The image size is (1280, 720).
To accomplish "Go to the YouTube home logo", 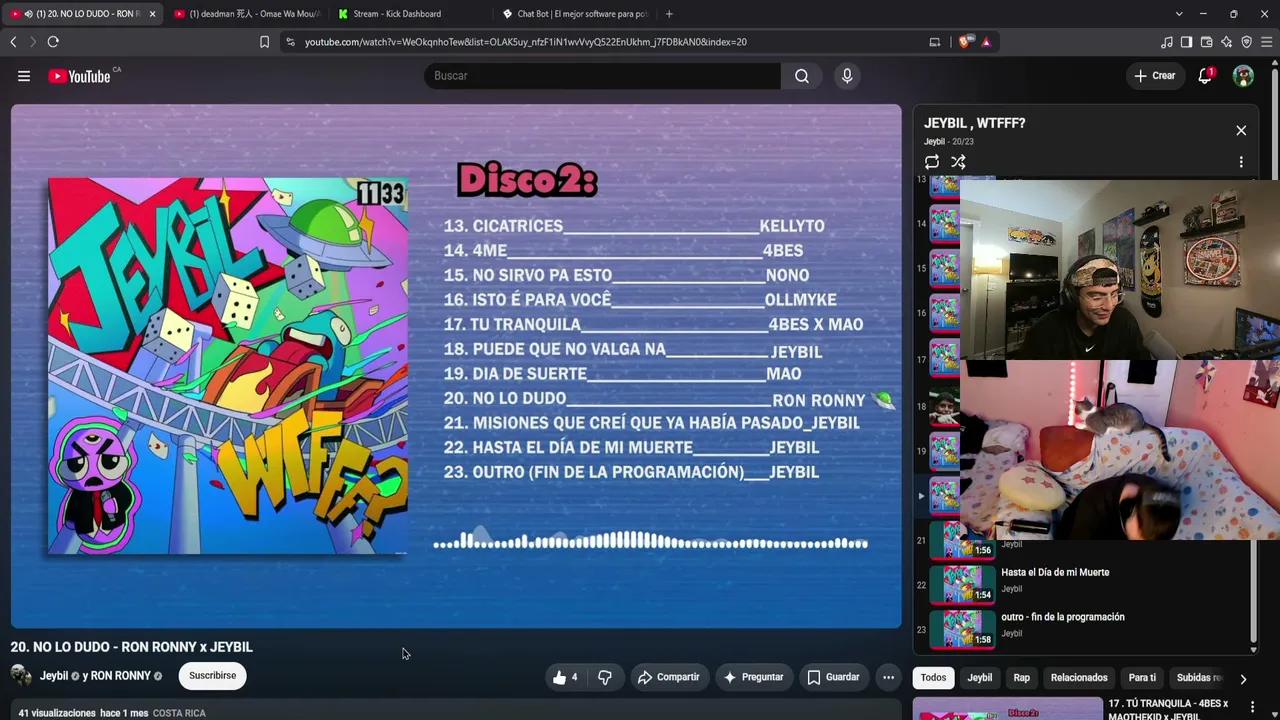I will click(x=79, y=76).
